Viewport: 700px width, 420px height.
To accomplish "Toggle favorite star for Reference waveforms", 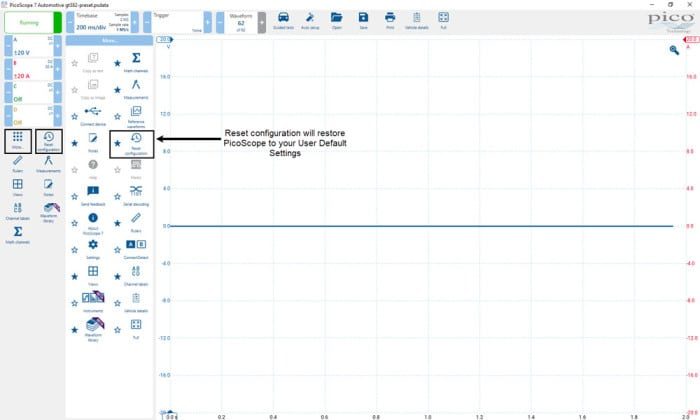I will pyautogui.click(x=117, y=116).
